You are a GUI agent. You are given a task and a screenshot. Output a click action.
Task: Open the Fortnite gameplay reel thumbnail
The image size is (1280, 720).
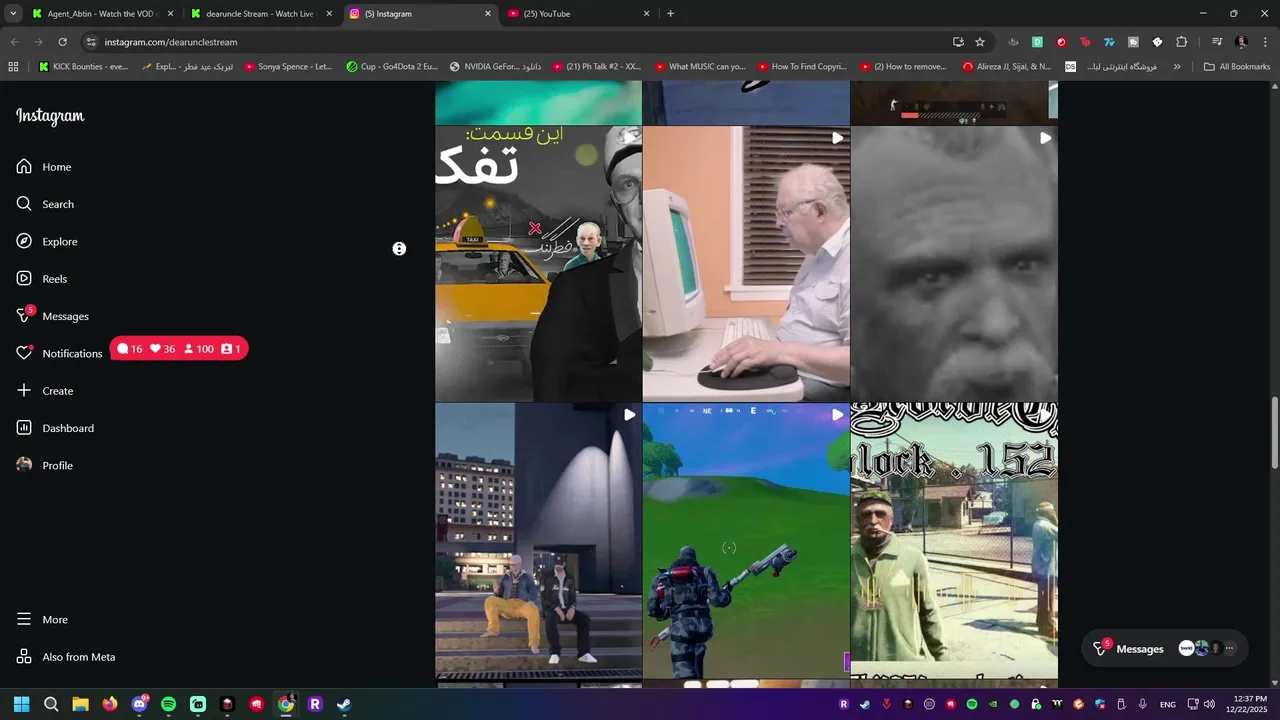coord(746,541)
